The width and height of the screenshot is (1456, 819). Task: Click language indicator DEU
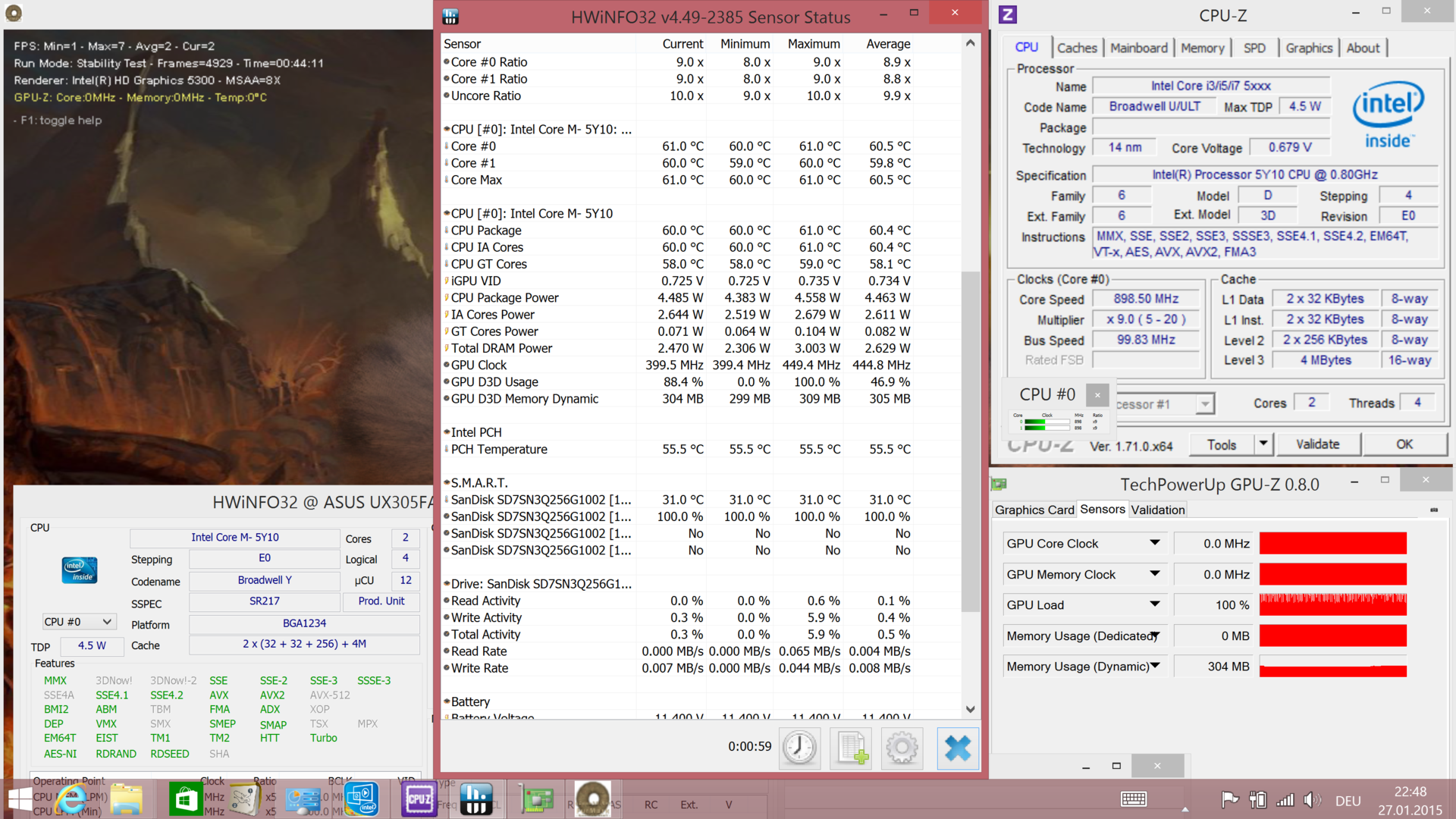click(x=1348, y=801)
